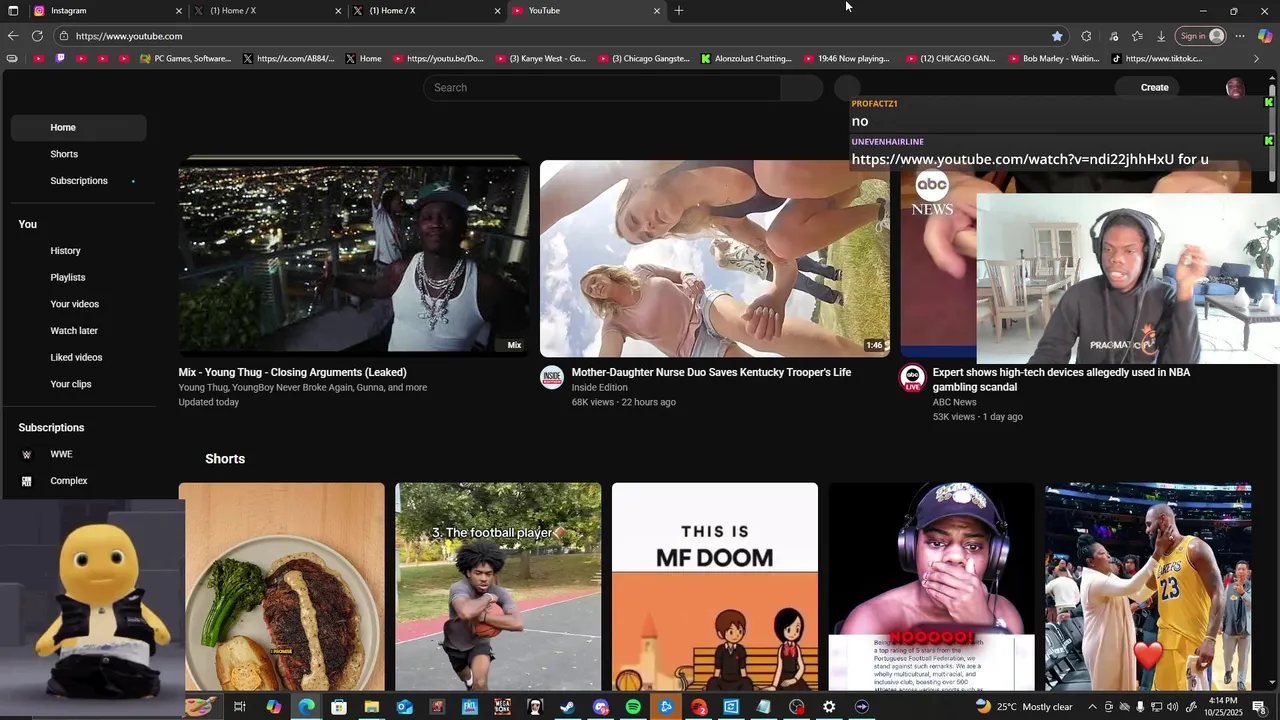Open Mix - Young Thug Closing Arguments title
The width and height of the screenshot is (1280, 720).
(293, 372)
